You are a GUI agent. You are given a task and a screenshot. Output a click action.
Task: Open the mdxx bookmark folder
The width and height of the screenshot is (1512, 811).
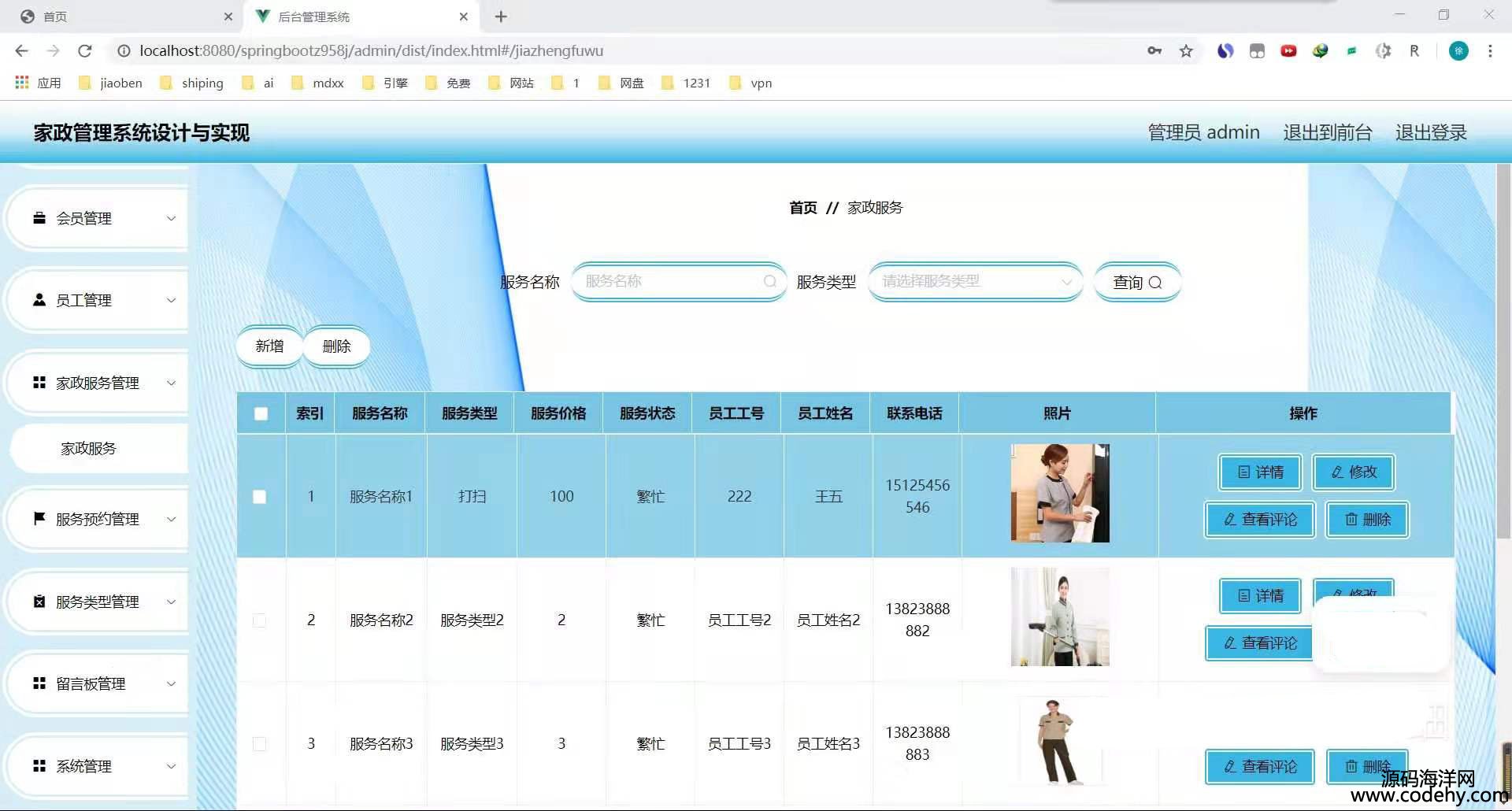317,83
